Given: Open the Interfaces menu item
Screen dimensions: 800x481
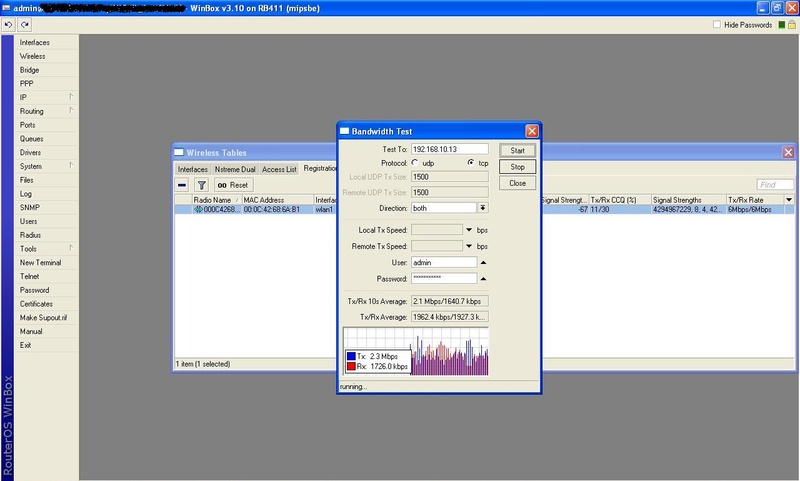Looking at the screenshot, I should click(46, 42).
